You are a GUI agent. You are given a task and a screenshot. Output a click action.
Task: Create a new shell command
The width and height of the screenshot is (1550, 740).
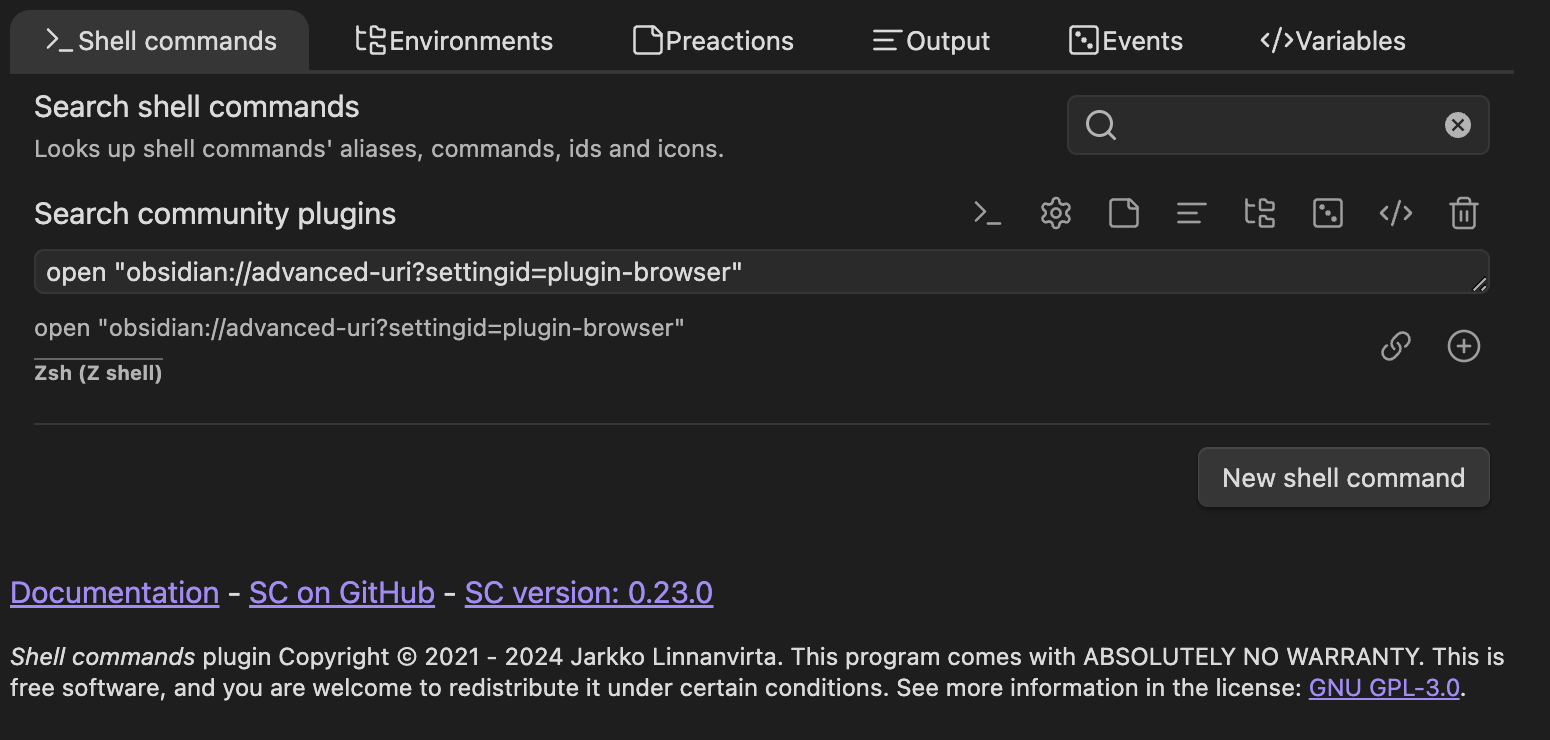1343,477
